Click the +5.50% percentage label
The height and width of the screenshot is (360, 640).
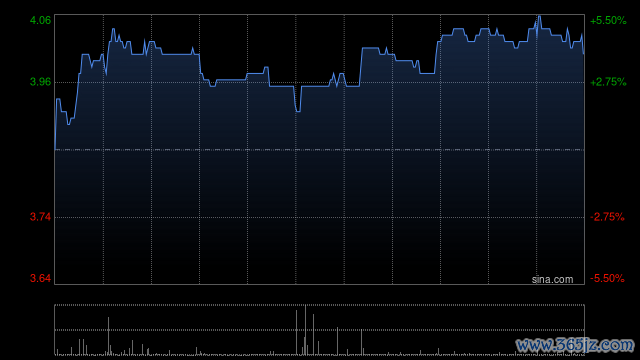tap(608, 20)
